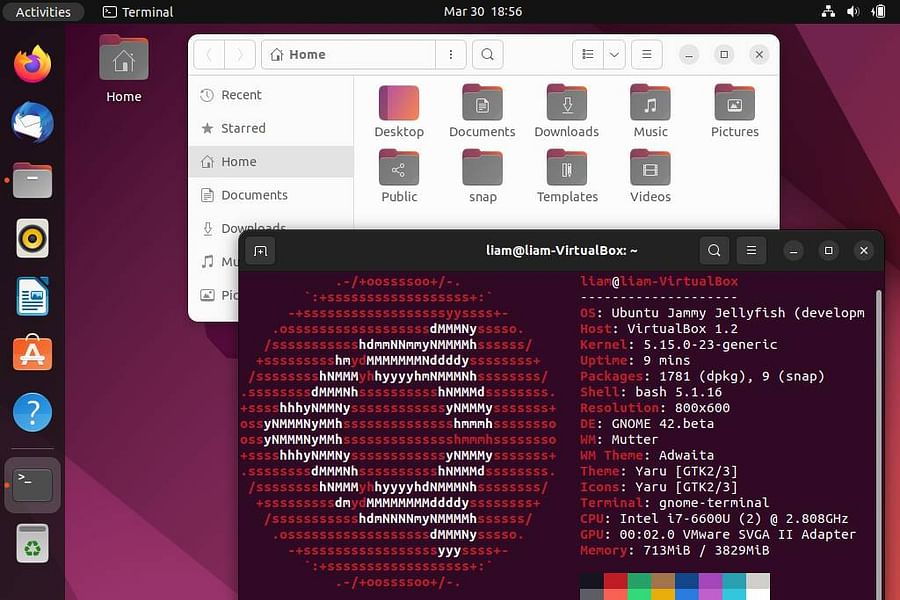Highlight the Recent section in the sidebar
900x600 pixels.
pyautogui.click(x=241, y=95)
